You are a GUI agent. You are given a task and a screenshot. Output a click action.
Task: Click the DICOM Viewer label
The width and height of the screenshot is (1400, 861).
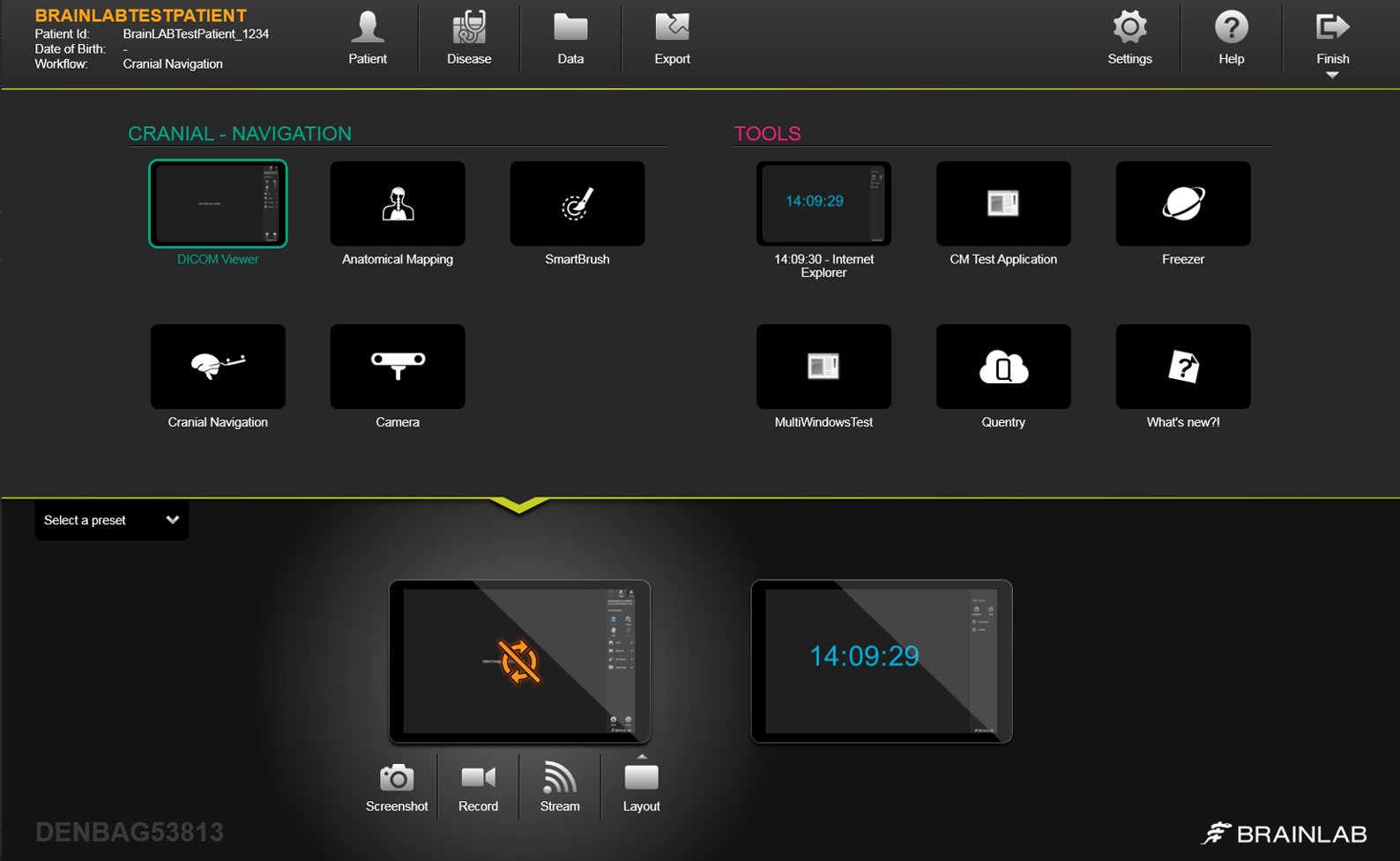tap(218, 259)
